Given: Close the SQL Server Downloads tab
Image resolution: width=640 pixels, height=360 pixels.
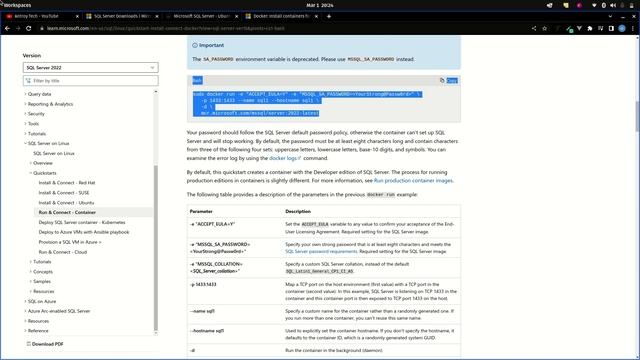Looking at the screenshot, I should pyautogui.click(x=157, y=16).
